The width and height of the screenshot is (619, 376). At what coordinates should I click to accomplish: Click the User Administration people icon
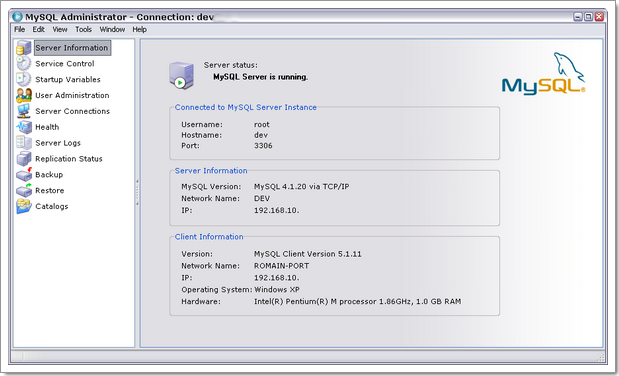pos(24,95)
